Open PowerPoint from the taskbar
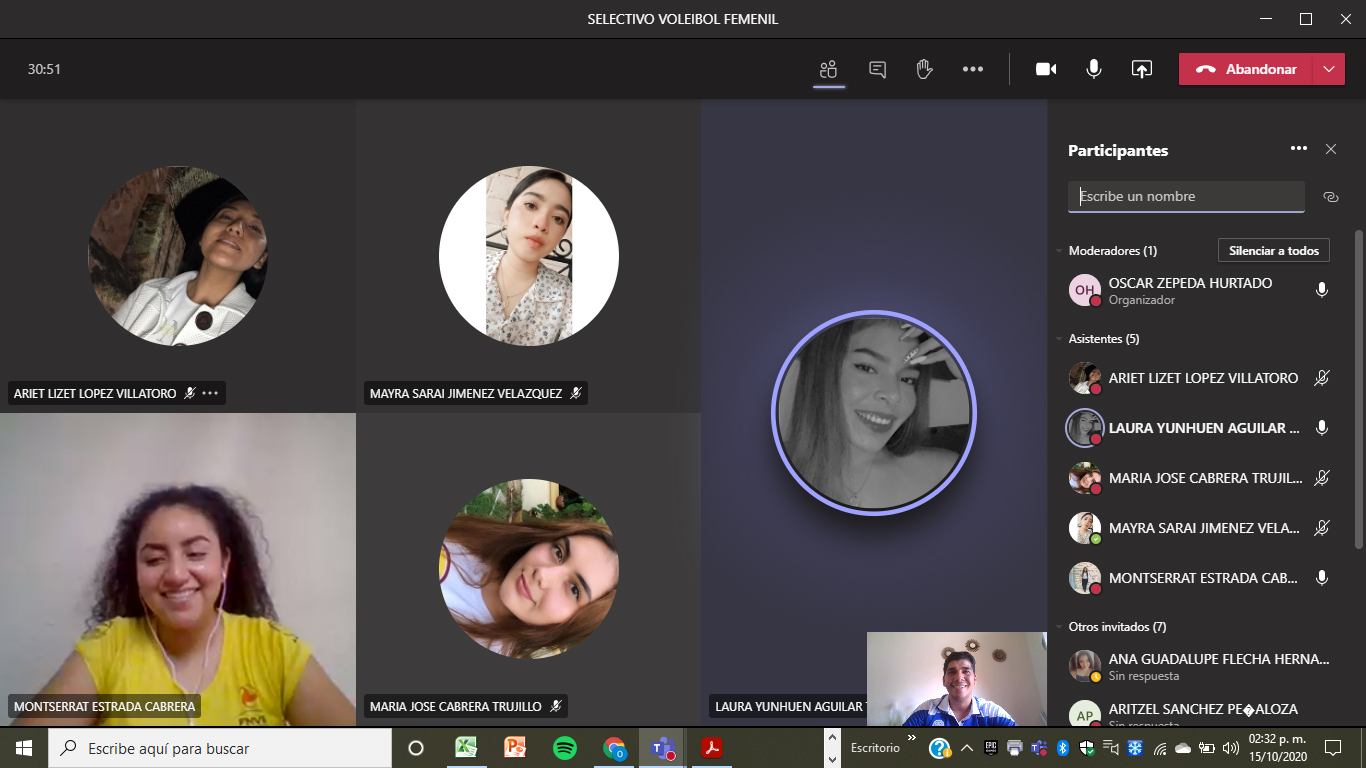 (x=515, y=748)
